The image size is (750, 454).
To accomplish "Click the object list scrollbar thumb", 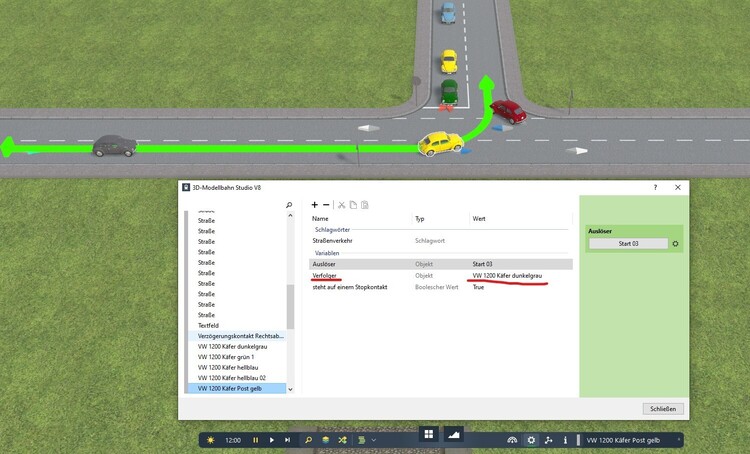I will click(x=290, y=306).
